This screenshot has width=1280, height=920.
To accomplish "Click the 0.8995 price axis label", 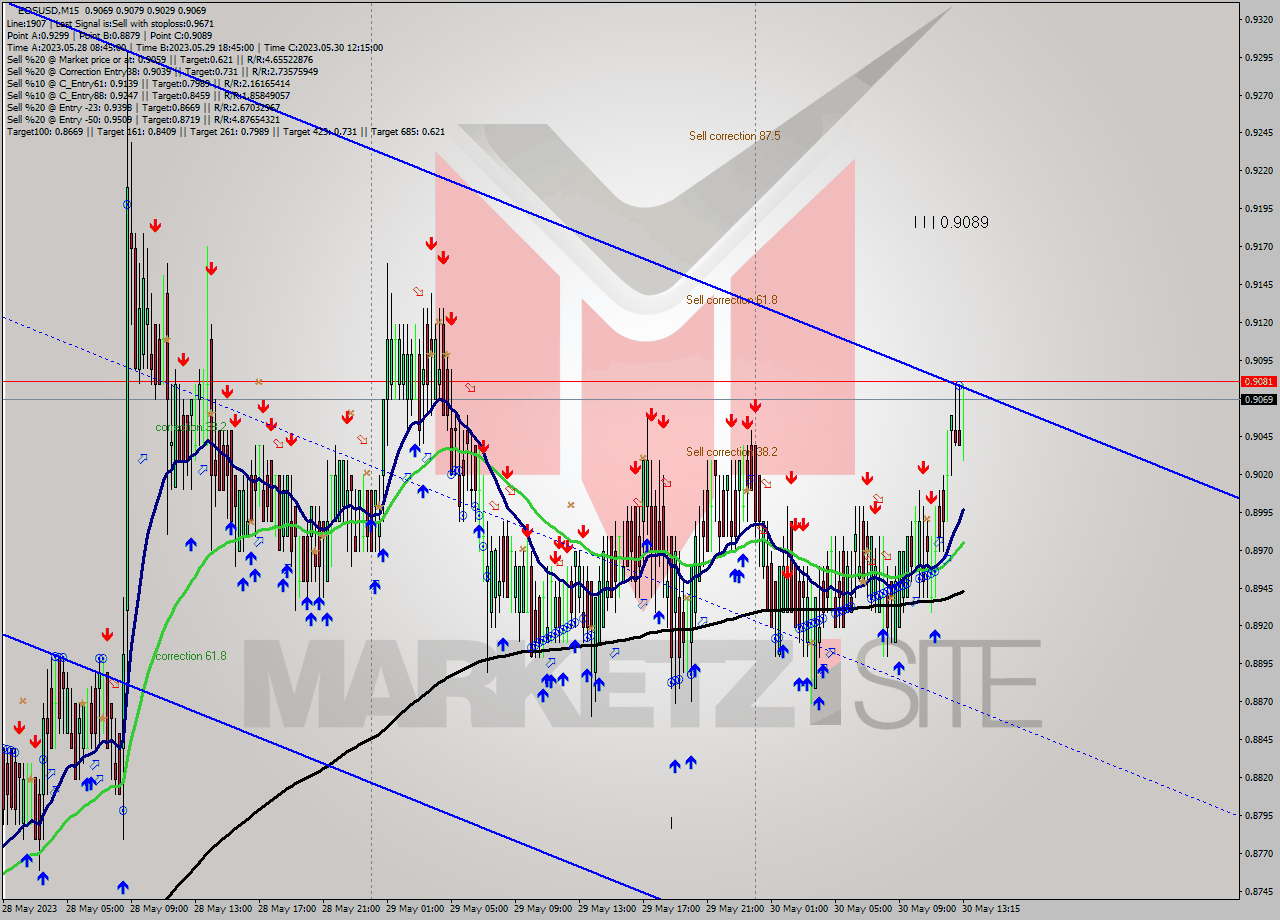I will [x=1258, y=512].
